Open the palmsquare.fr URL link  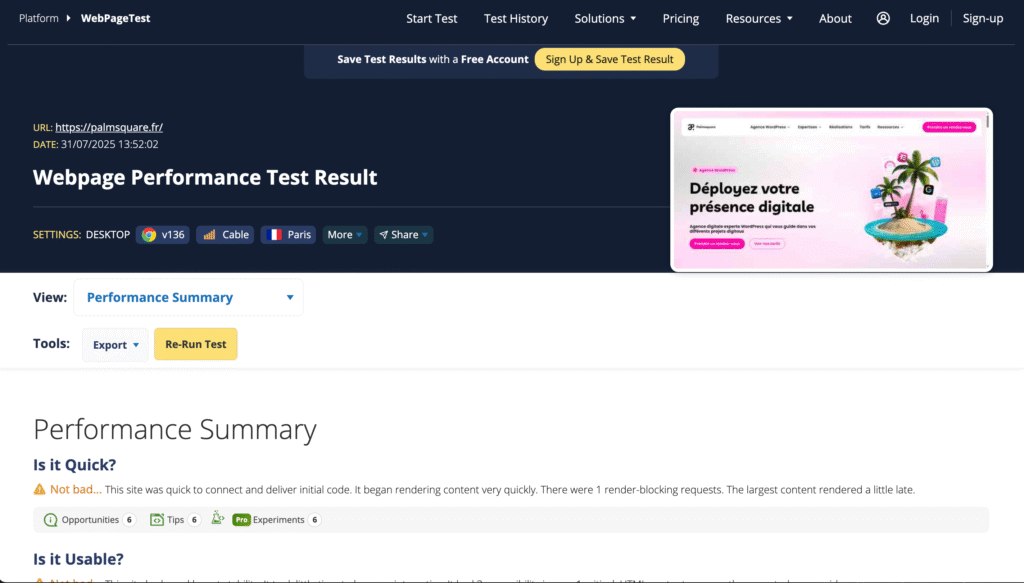pyautogui.click(x=109, y=127)
